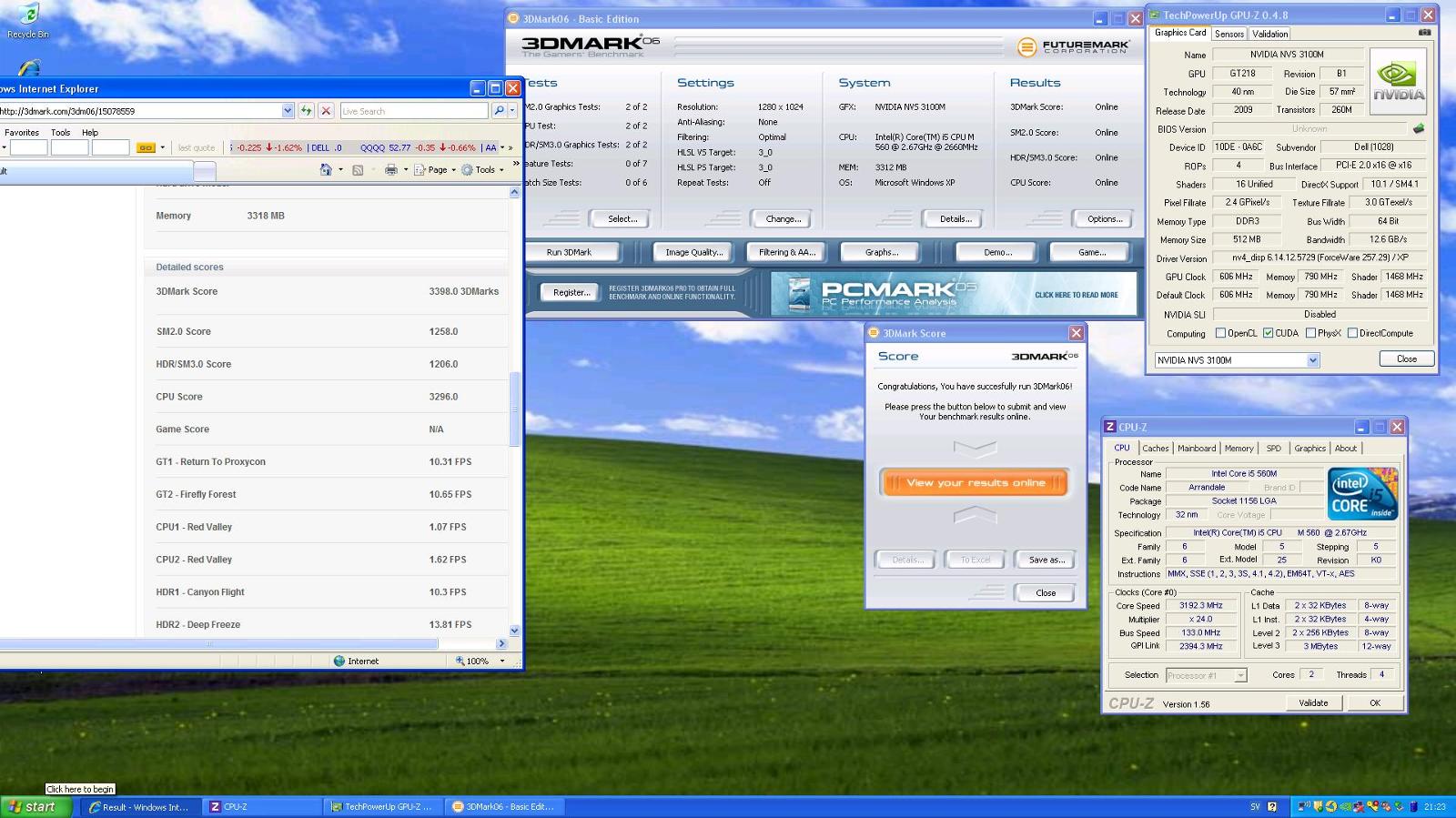Click the Filtering & AA... button

(x=787, y=252)
